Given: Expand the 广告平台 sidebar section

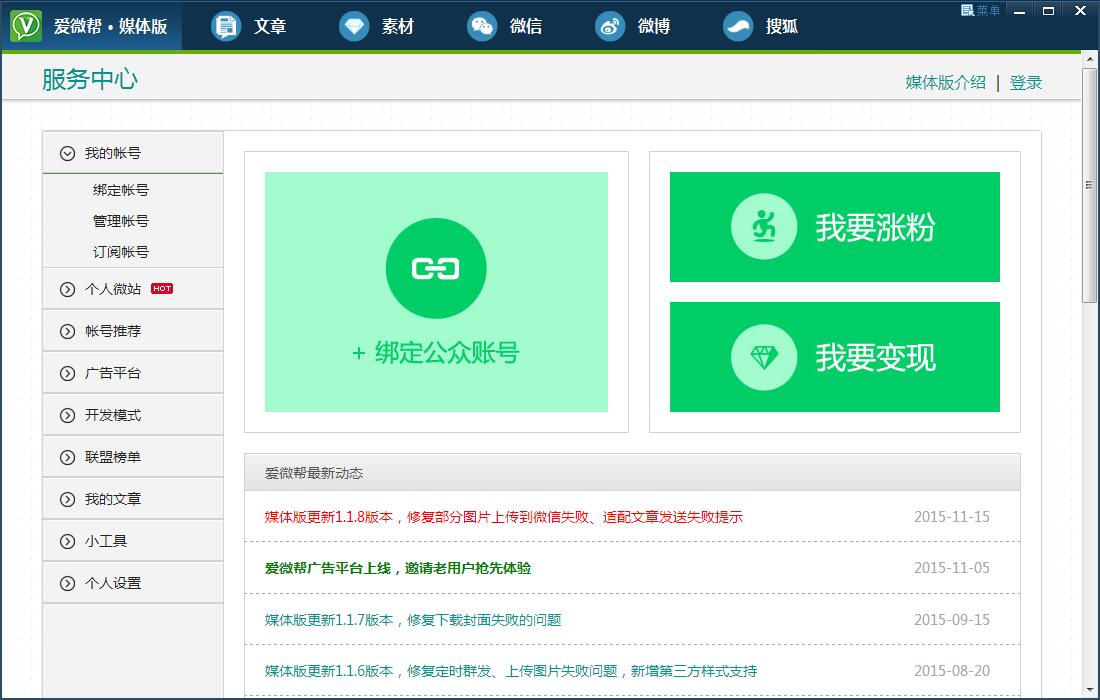Looking at the screenshot, I should tap(68, 373).
